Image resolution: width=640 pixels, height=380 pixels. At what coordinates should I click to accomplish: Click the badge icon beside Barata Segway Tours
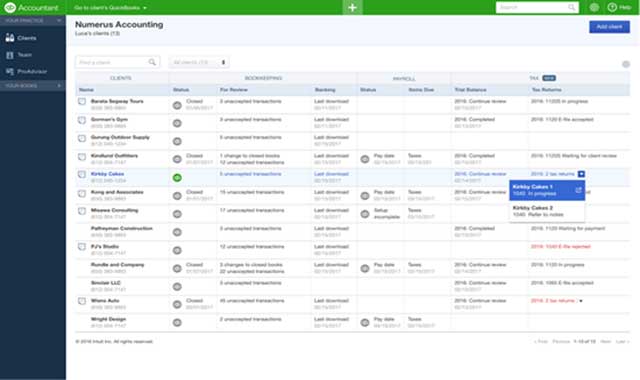pyautogui.click(x=82, y=102)
